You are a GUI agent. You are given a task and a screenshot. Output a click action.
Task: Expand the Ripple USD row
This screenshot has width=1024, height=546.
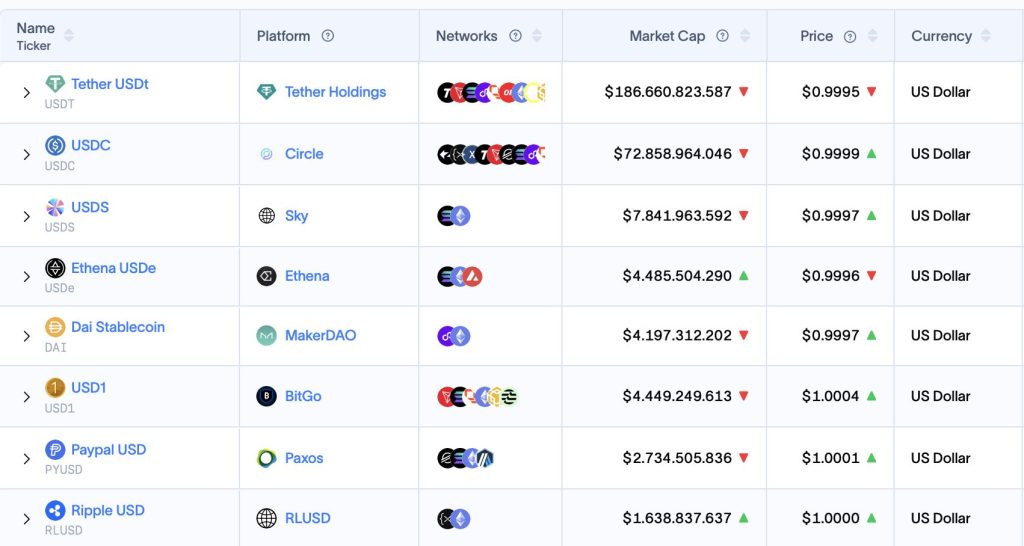(x=27, y=519)
